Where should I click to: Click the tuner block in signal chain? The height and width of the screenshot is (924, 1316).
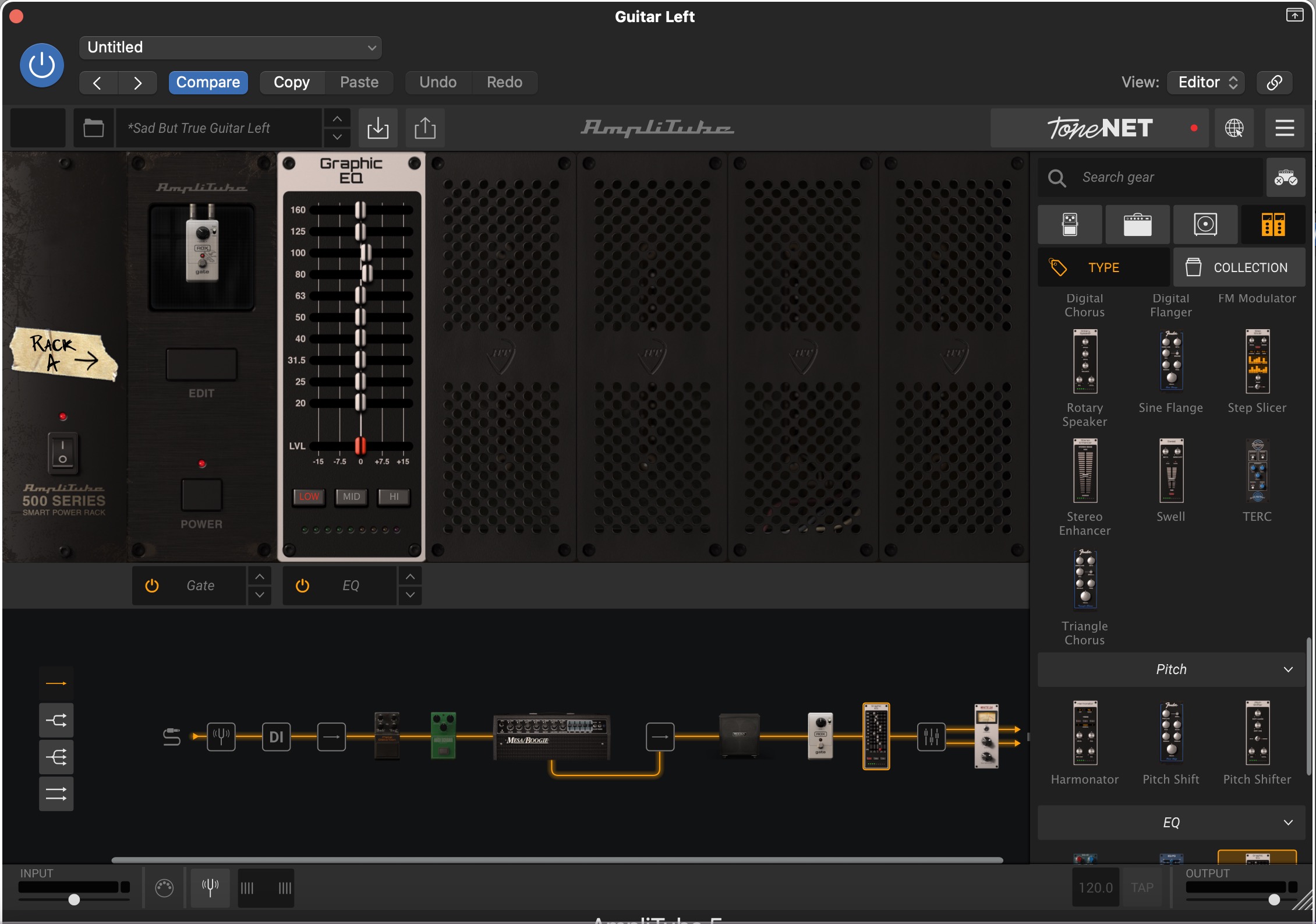click(x=221, y=737)
